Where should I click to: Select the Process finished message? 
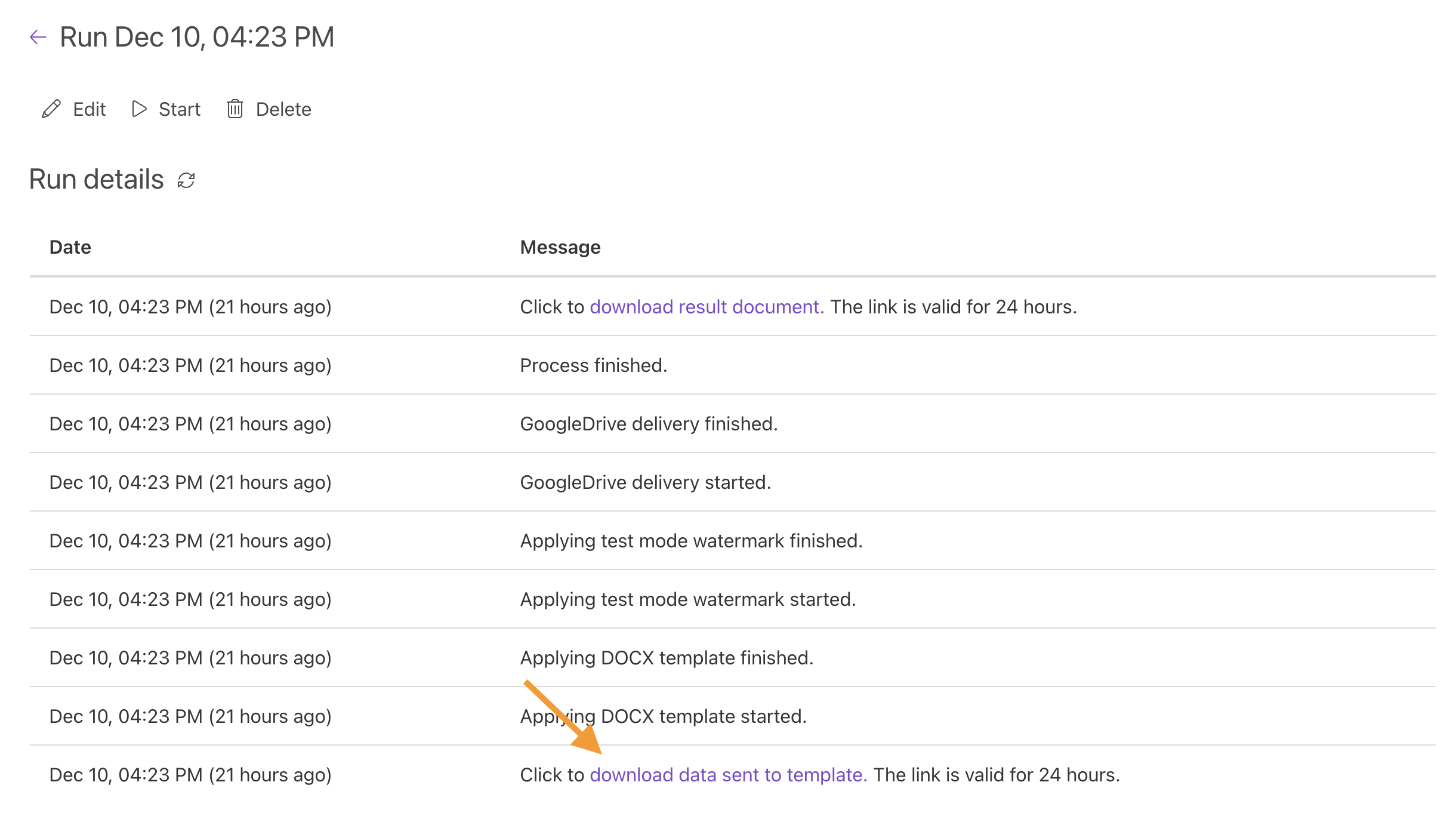coord(594,365)
